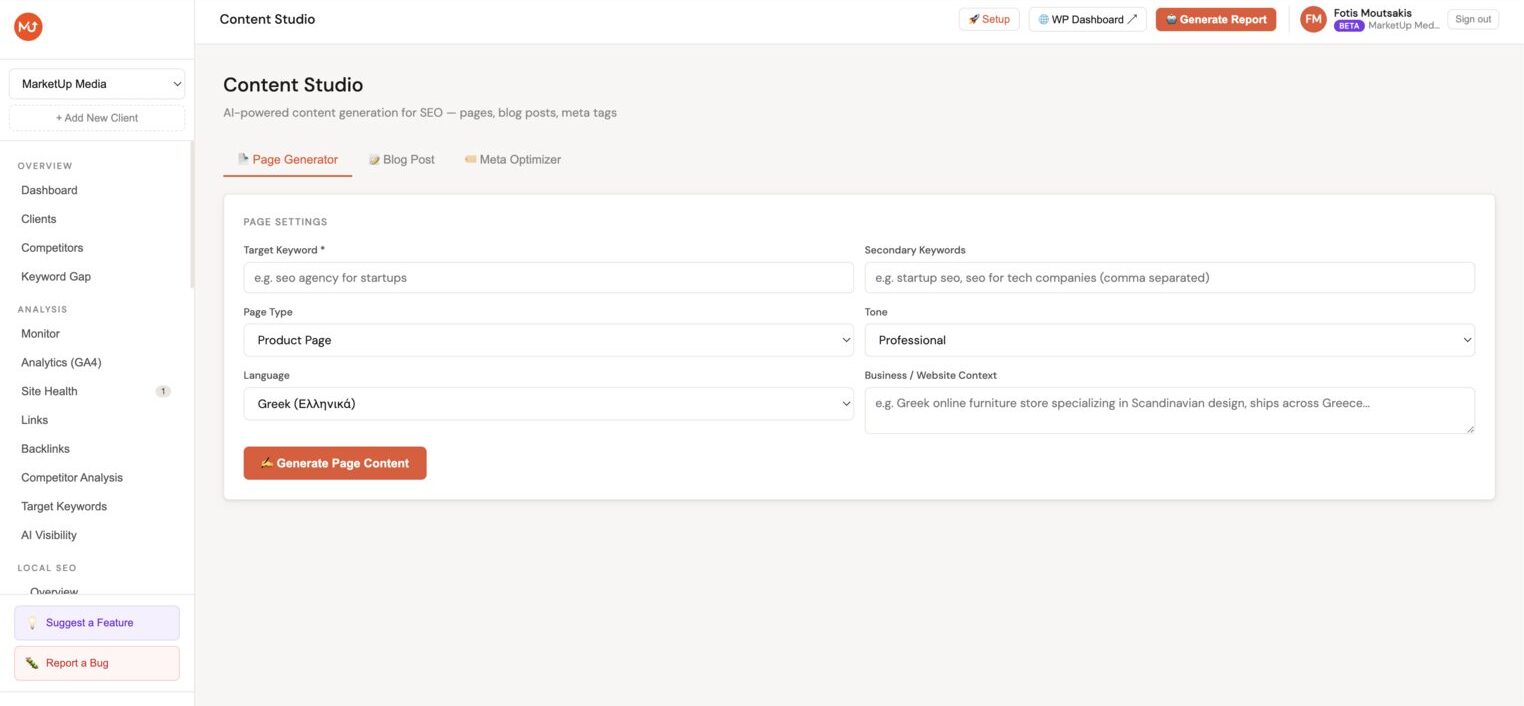Screen dimensions: 1524x706
Task: Open Monitor in the sidebar
Action: tap(40, 334)
